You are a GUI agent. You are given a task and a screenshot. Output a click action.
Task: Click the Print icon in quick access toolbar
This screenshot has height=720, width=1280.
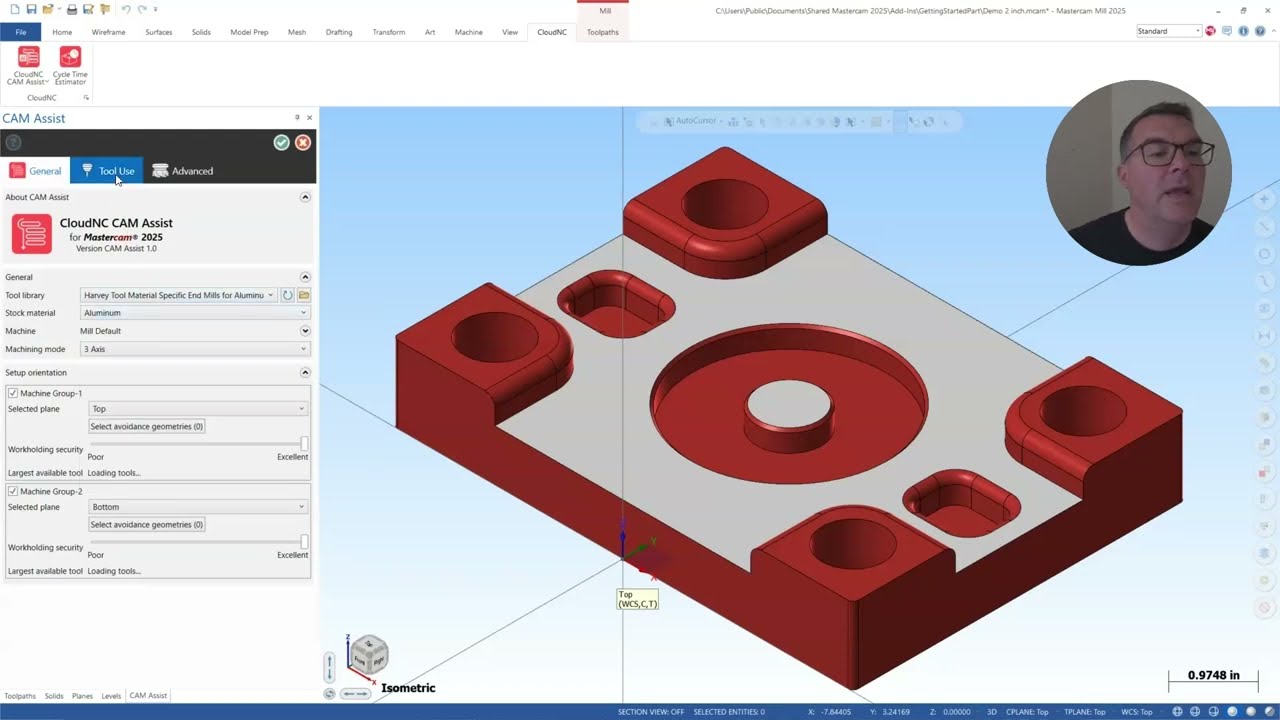coord(72,9)
